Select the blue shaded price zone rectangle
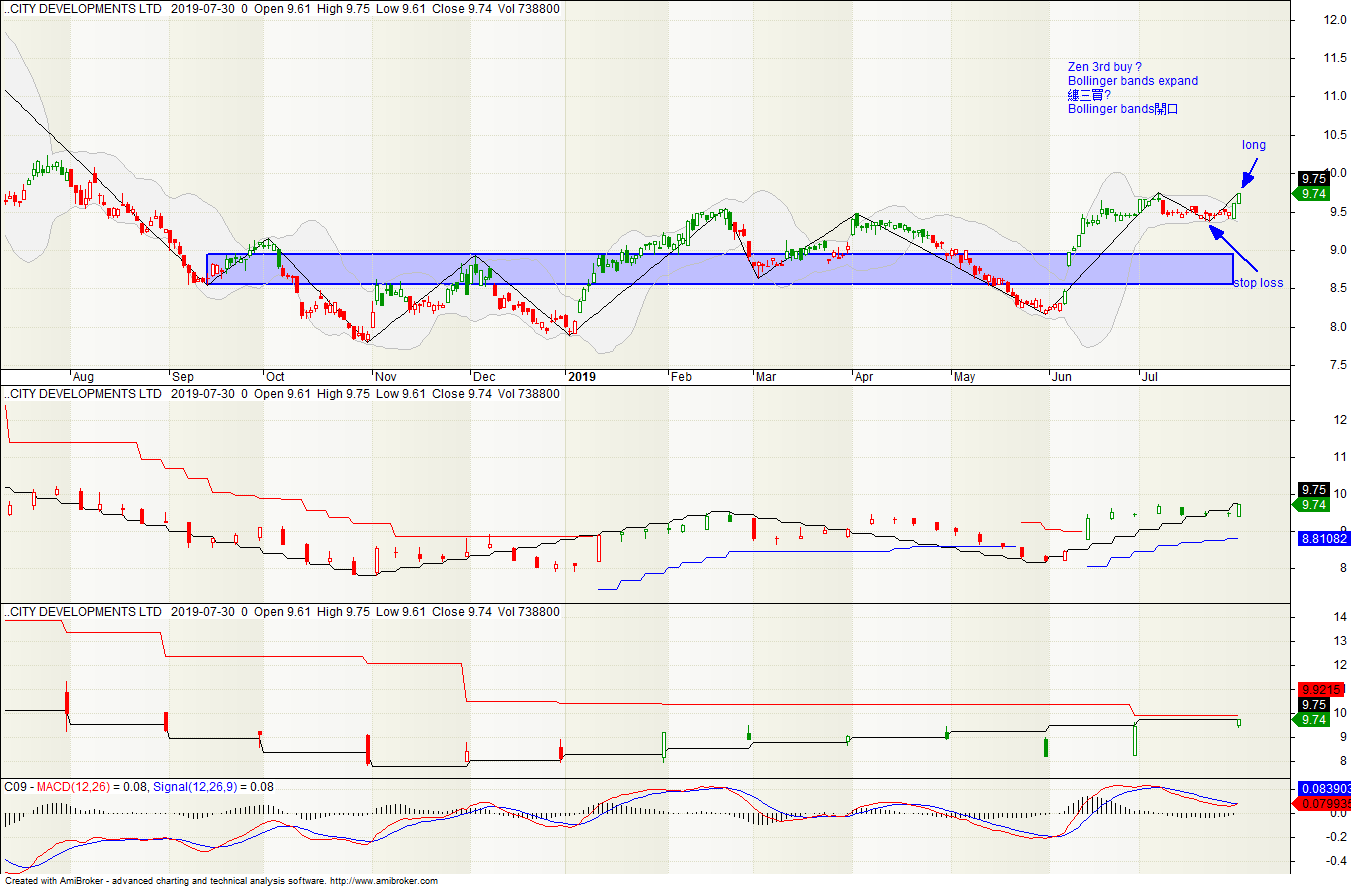The width and height of the screenshot is (1351, 887). tap(719, 269)
